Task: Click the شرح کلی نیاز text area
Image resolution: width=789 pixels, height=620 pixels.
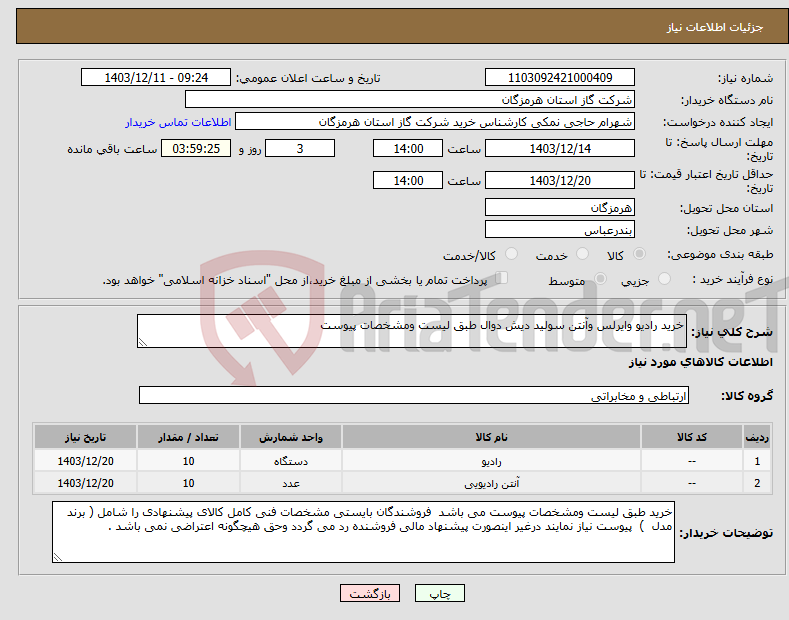Action: click(x=412, y=331)
